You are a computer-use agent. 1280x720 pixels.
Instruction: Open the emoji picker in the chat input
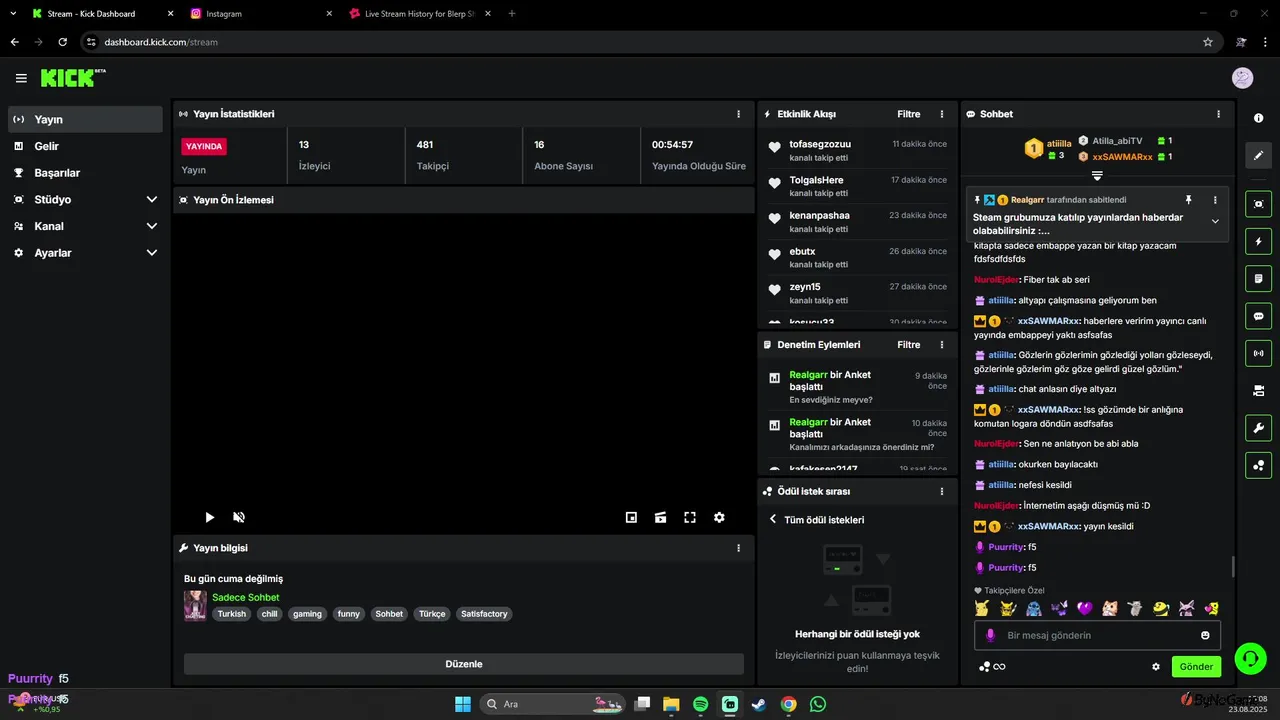[x=1205, y=635]
